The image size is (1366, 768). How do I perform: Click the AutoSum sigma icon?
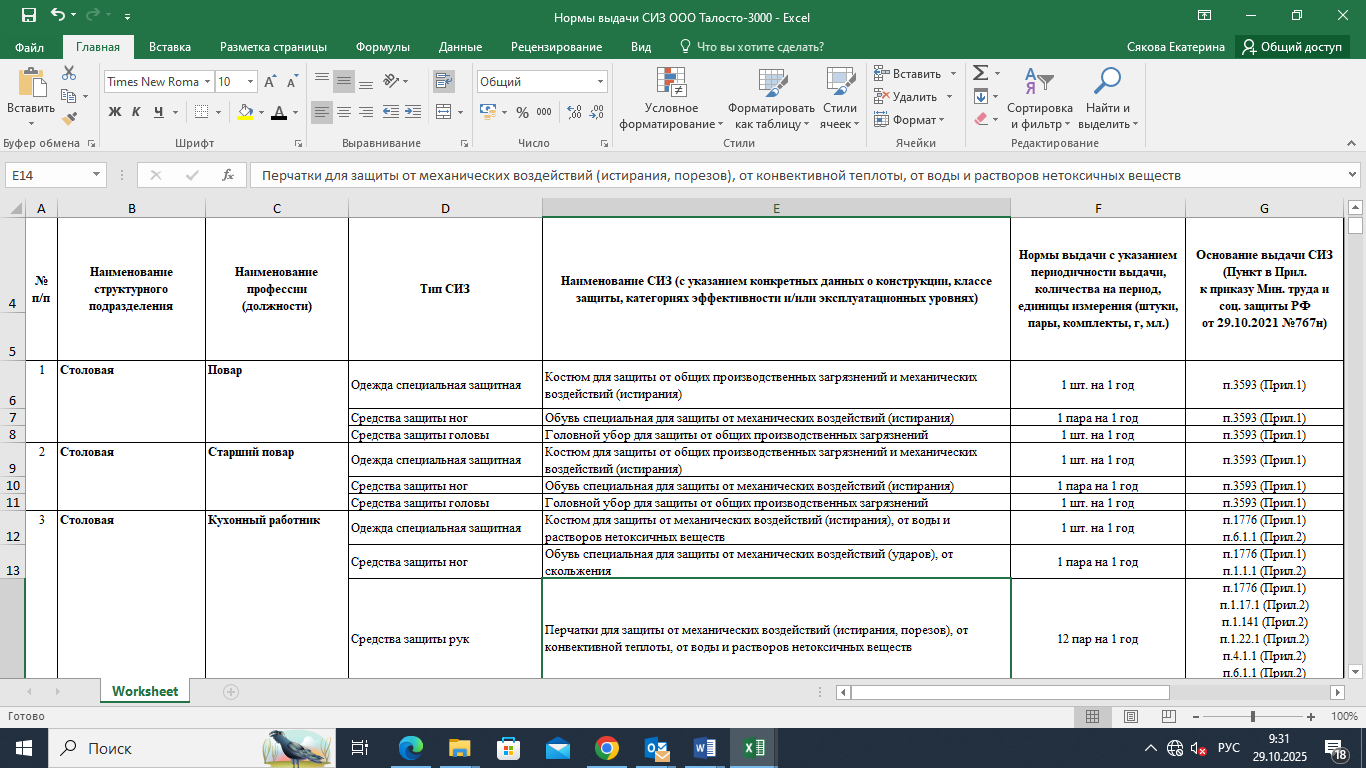980,73
